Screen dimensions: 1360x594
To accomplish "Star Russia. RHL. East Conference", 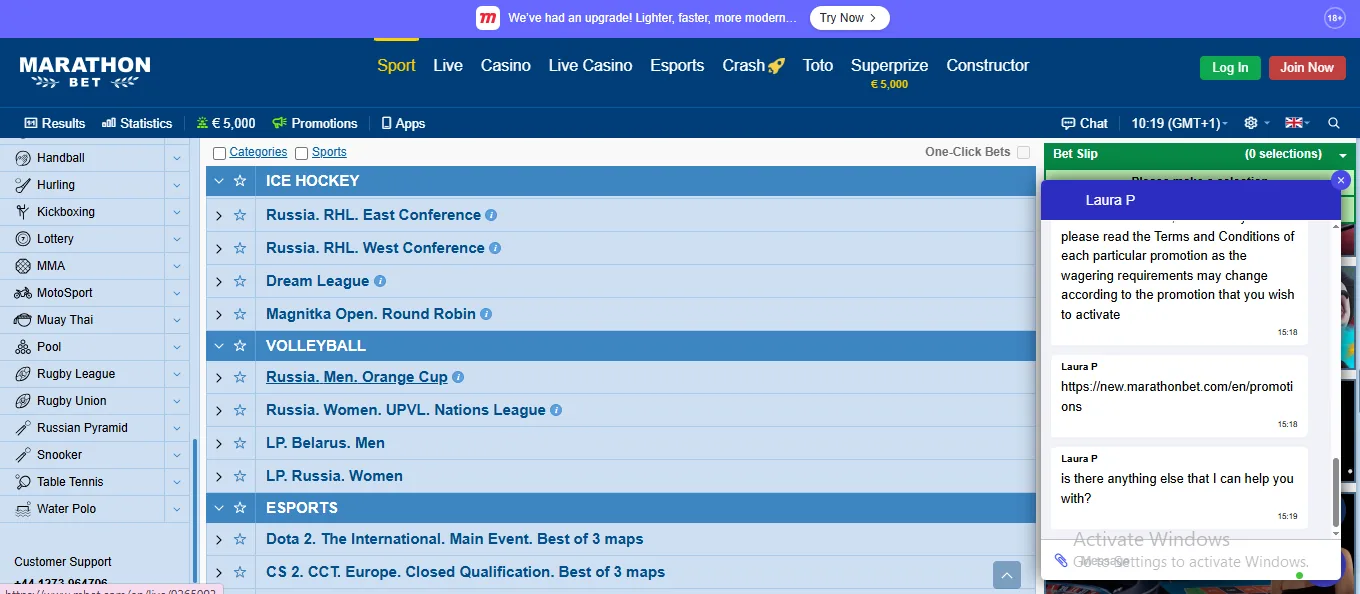I will click(240, 215).
